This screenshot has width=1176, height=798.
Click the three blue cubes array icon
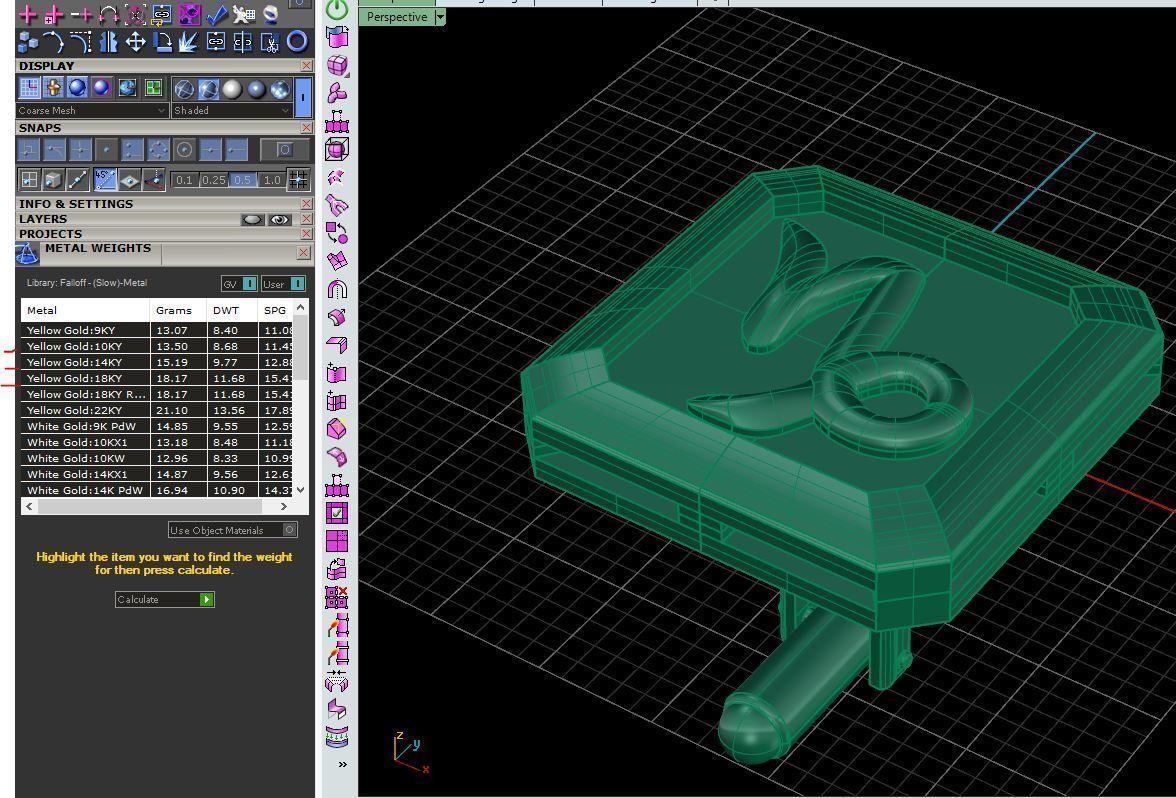[28, 42]
